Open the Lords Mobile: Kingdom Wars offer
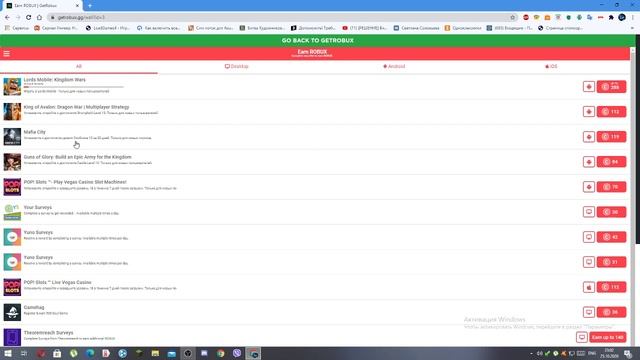Screen dimensions: 640x360 55,80
